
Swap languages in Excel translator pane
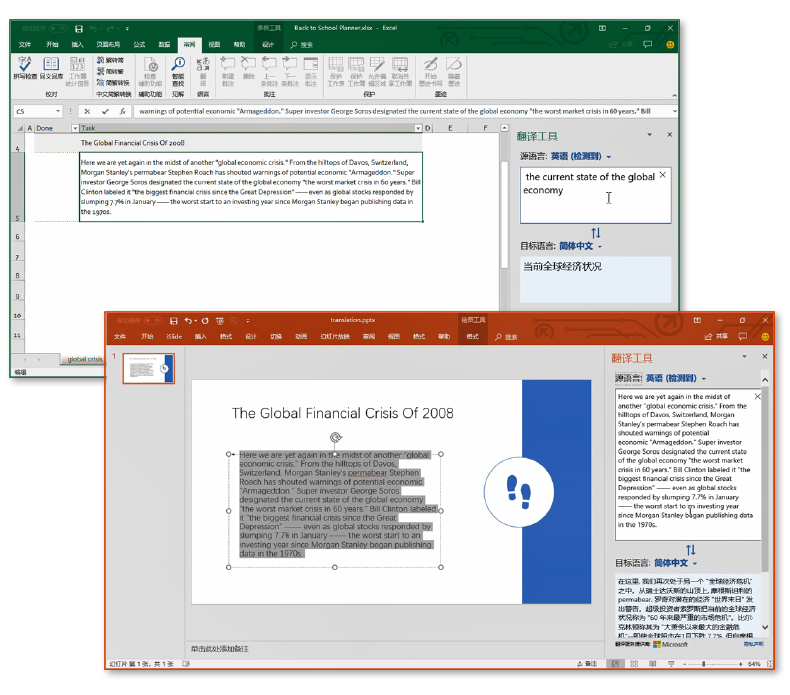click(596, 233)
